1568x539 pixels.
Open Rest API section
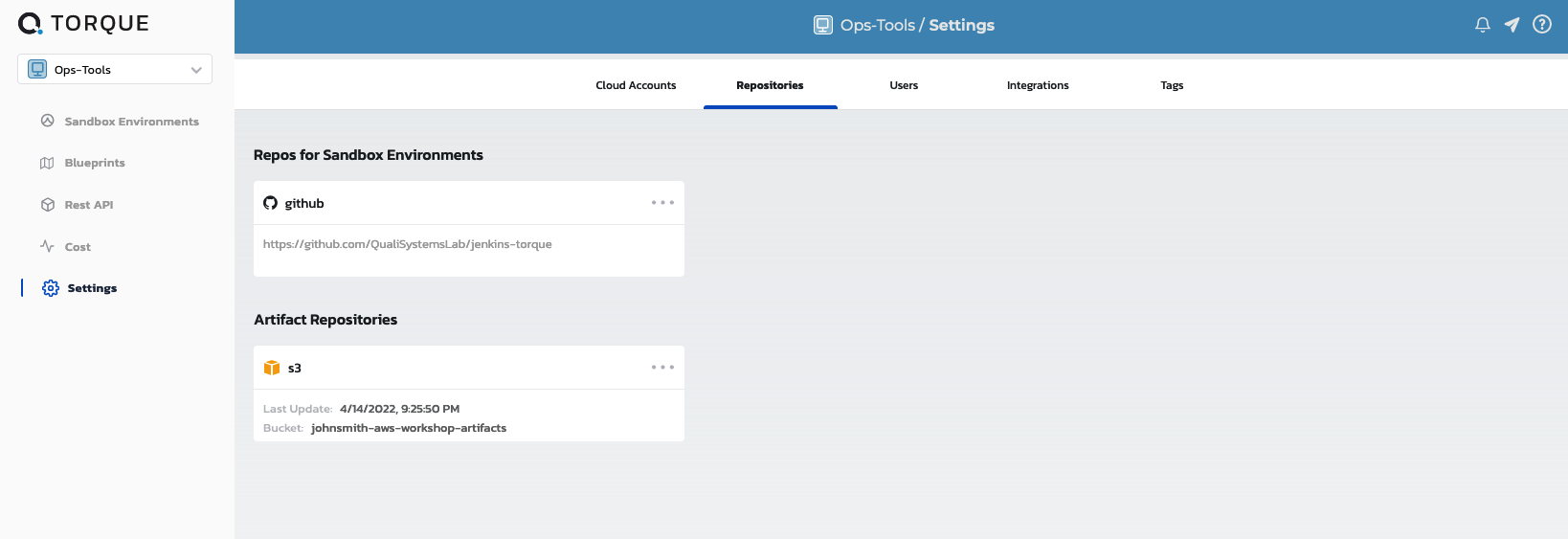coord(89,205)
